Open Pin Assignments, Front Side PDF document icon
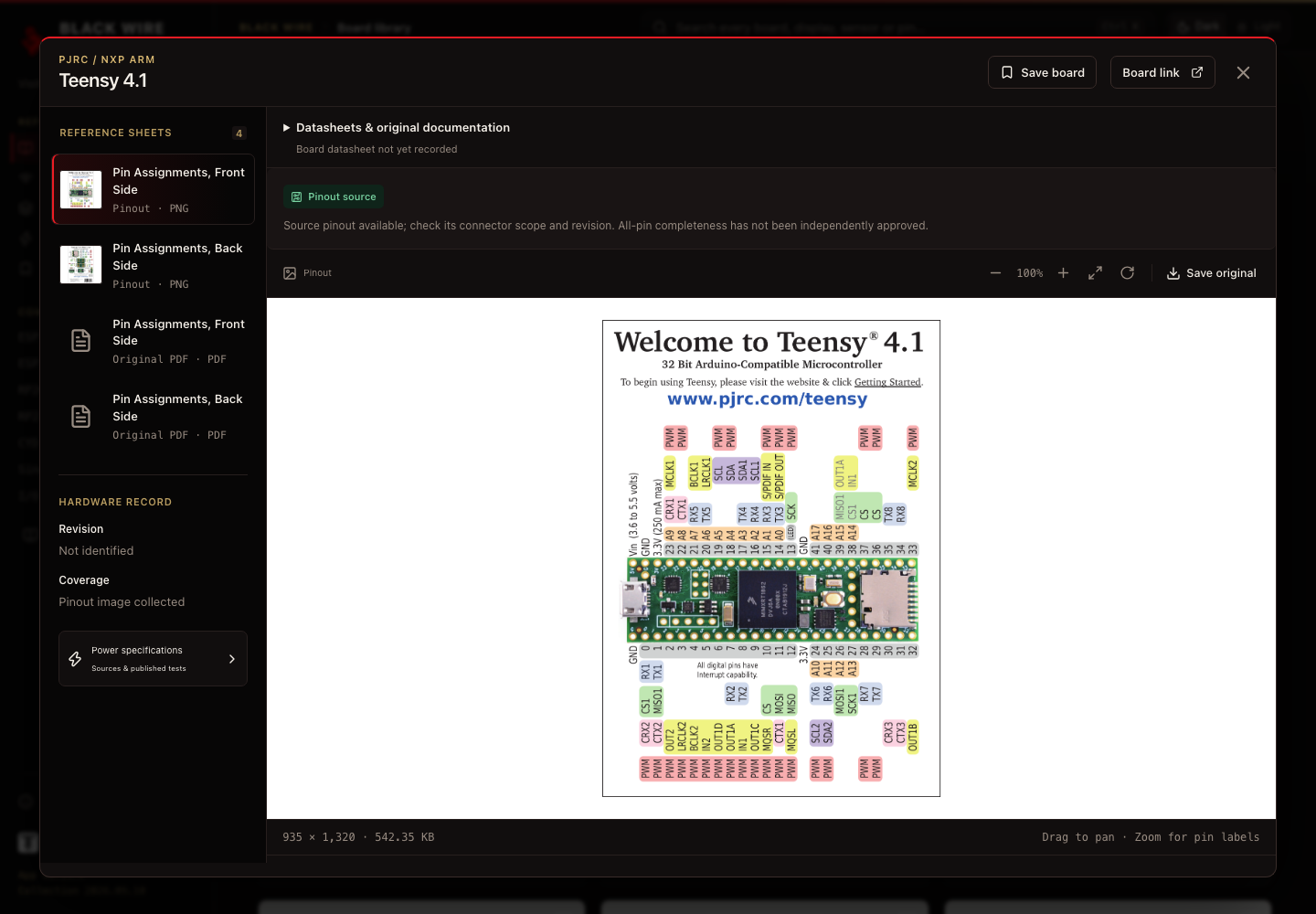Screen dimensions: 1316x914 click(x=81, y=341)
